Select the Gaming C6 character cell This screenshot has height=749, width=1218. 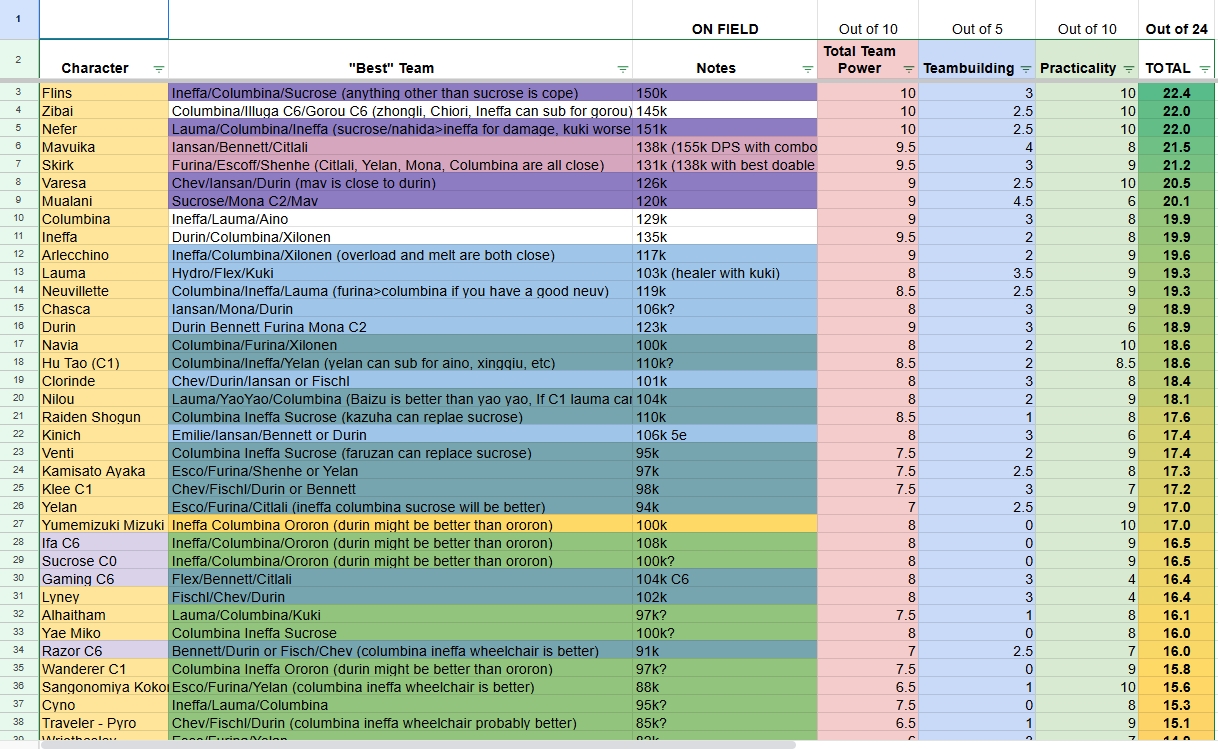tap(104, 579)
